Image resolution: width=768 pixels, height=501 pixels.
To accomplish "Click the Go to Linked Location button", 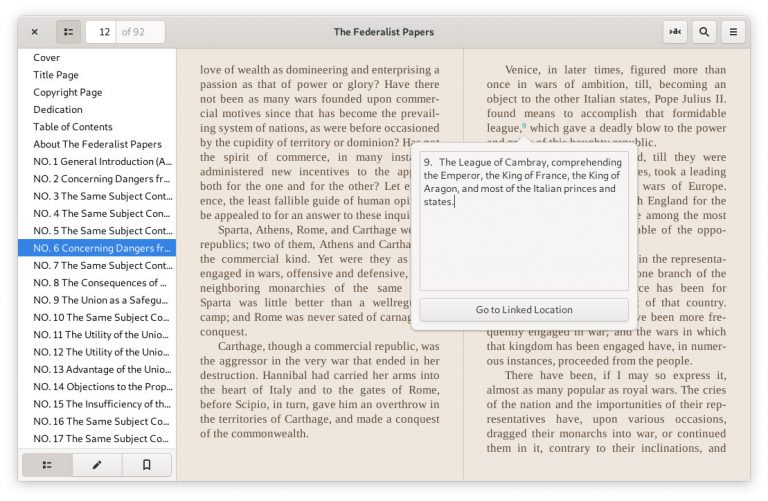I will pyautogui.click(x=524, y=310).
